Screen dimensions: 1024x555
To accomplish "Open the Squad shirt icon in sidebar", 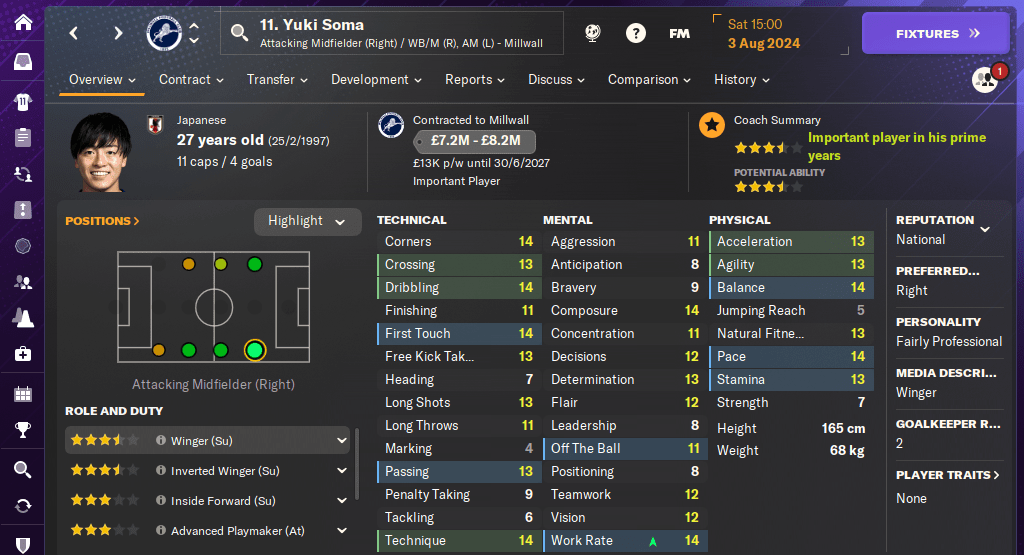I will pyautogui.click(x=22, y=101).
